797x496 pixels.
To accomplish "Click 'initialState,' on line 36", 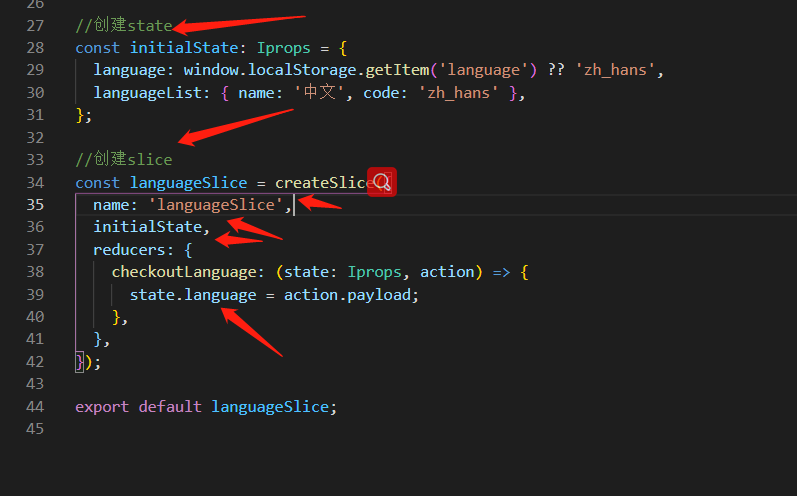I will point(151,227).
